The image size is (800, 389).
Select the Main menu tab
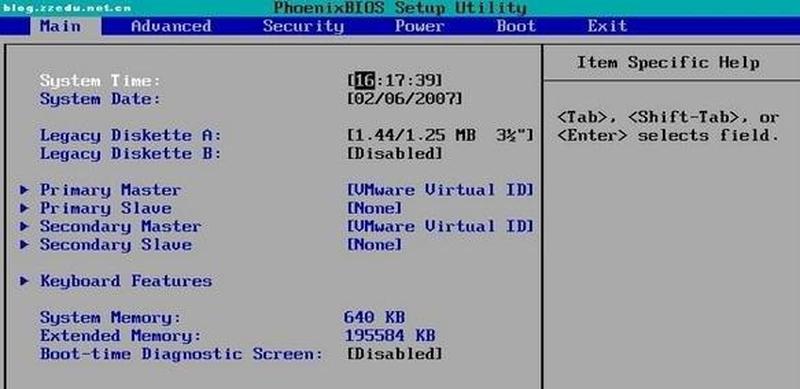(60, 26)
